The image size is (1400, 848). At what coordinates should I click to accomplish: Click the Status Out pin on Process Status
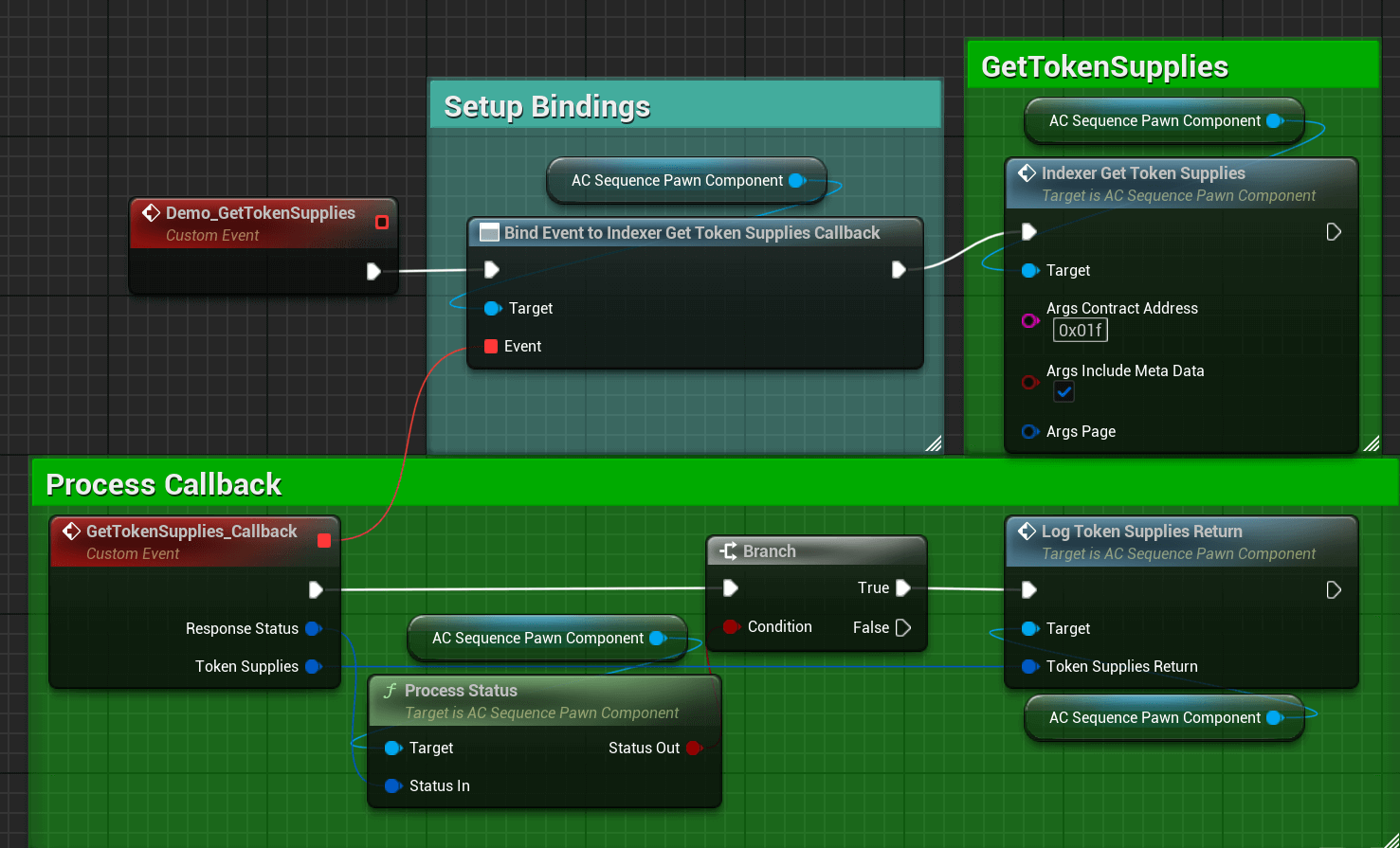tap(694, 749)
